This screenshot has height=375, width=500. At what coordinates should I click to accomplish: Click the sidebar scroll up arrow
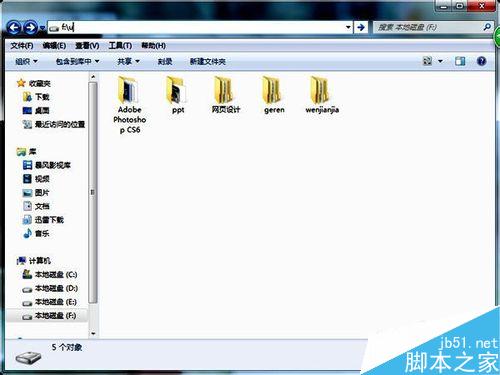pos(93,77)
